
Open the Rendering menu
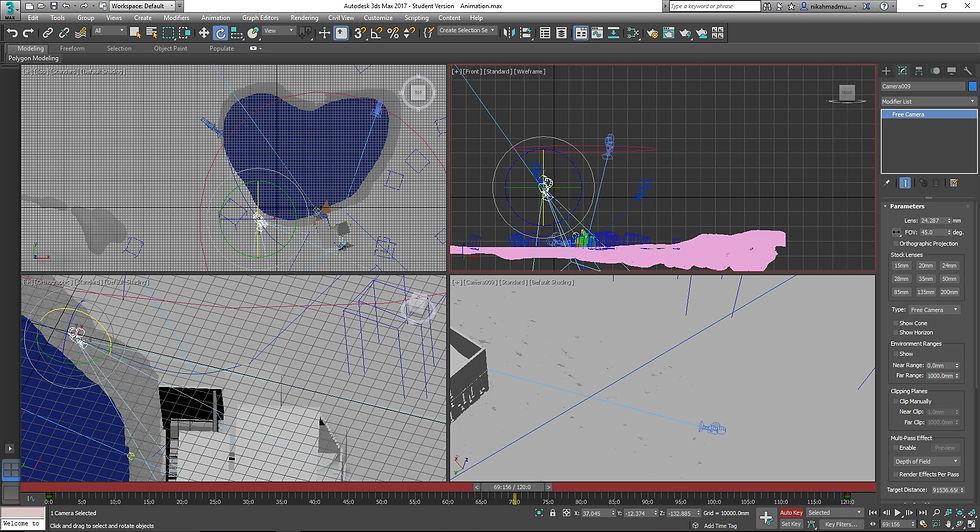pos(304,18)
